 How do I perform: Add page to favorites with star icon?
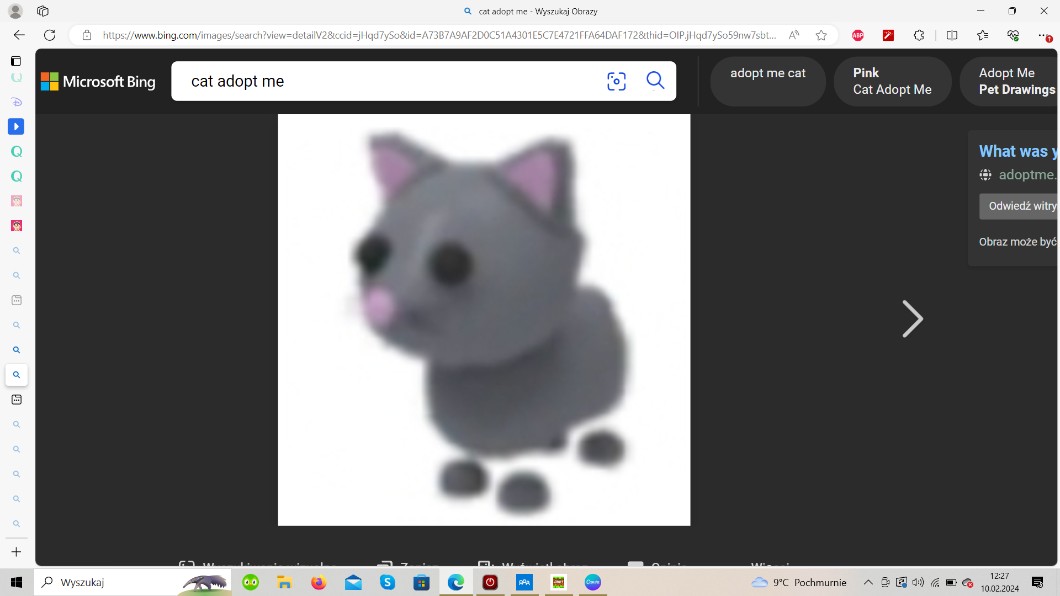pos(821,35)
